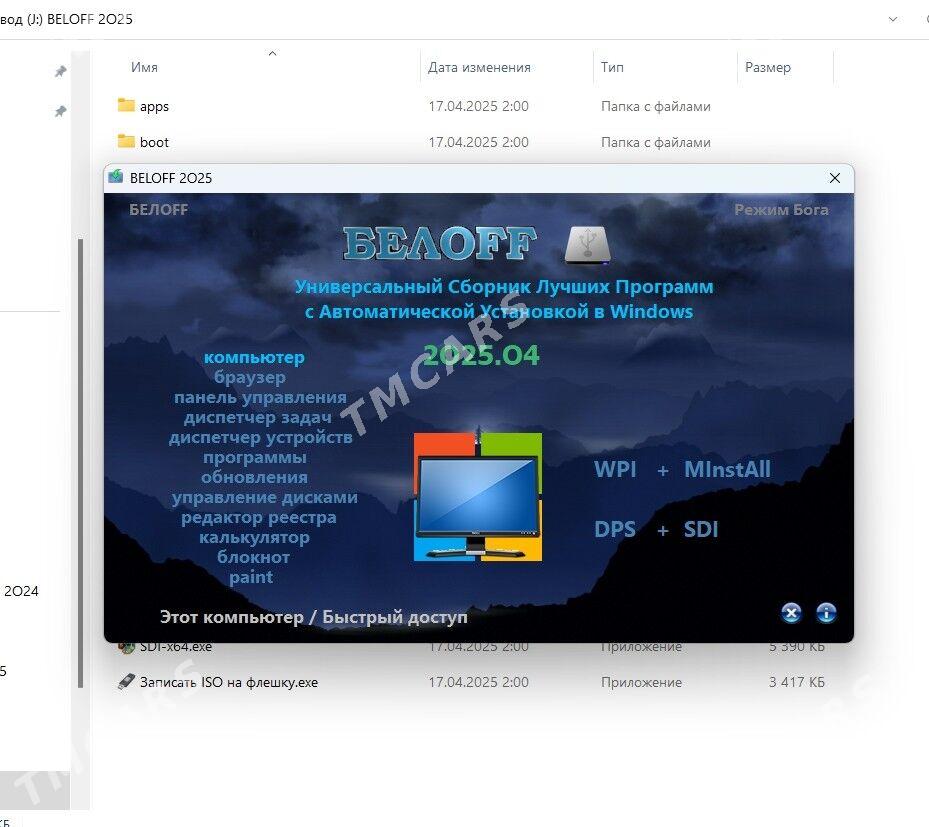Select the boot folder name in Explorer
This screenshot has height=827, width=929.
154,142
